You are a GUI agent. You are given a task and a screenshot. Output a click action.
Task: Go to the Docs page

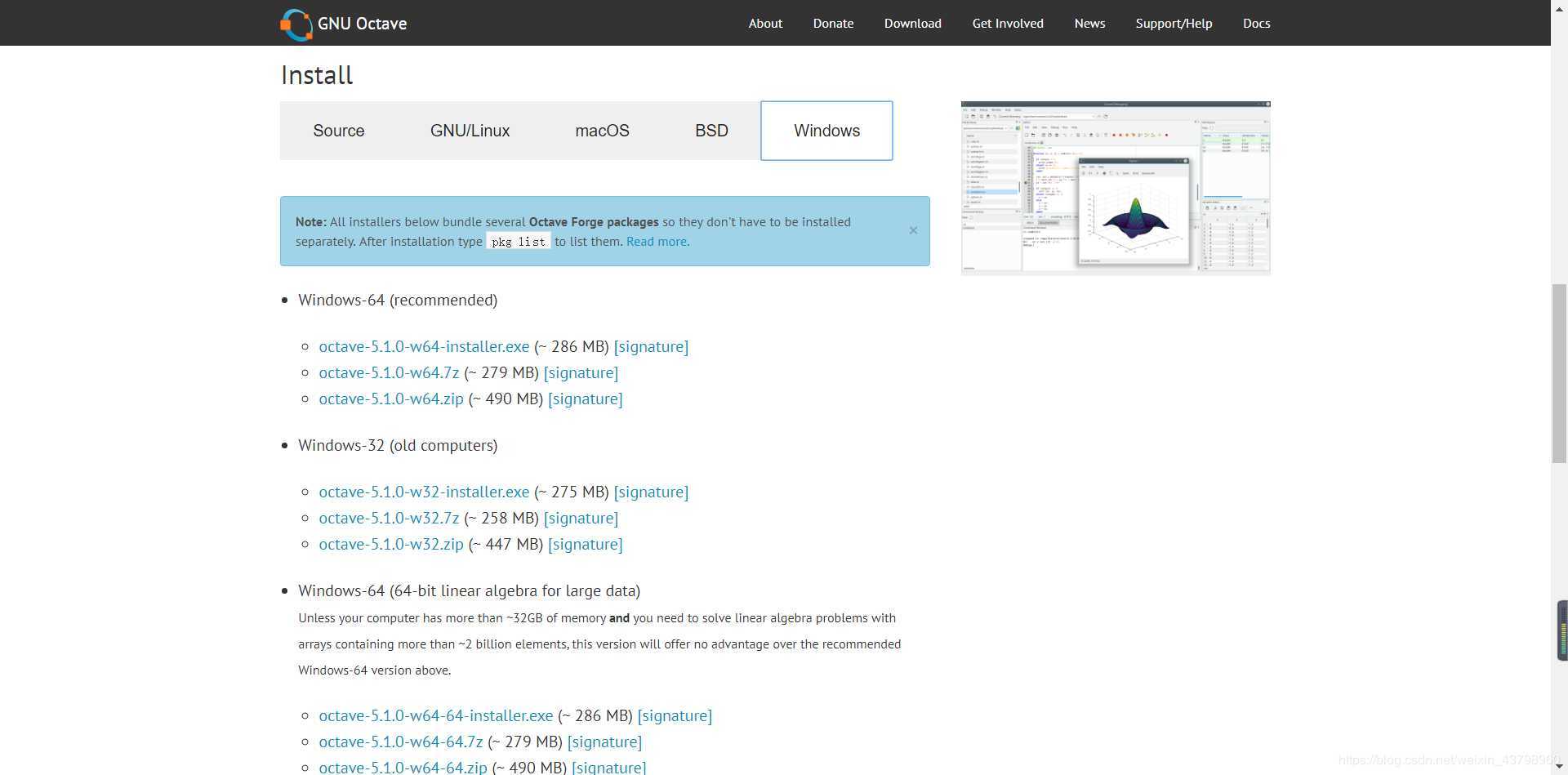1256,23
